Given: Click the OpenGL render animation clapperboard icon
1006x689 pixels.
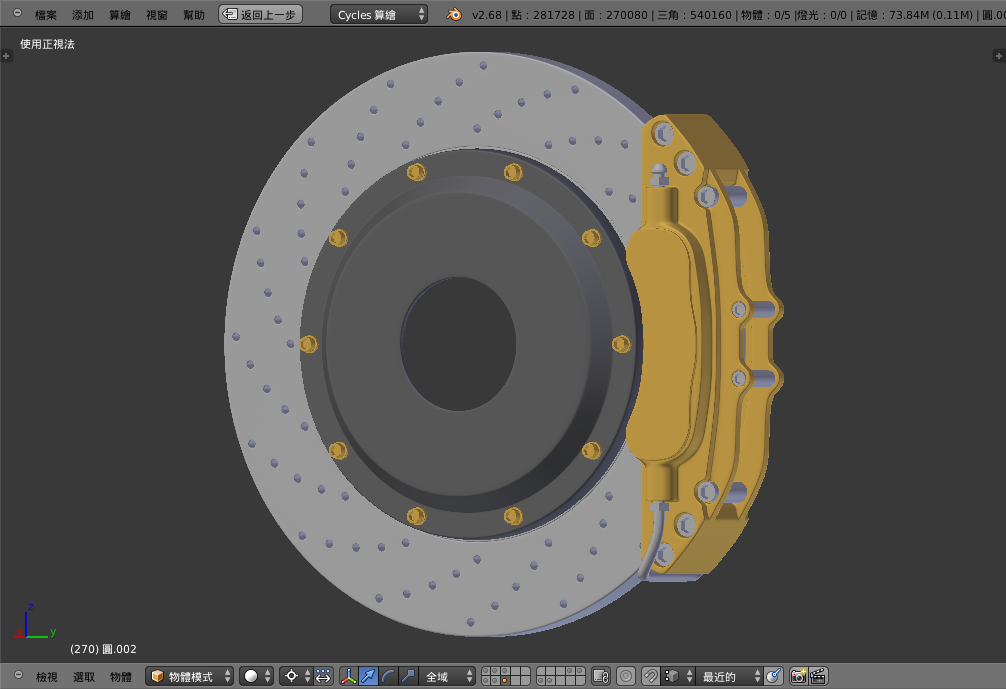Looking at the screenshot, I should [x=818, y=676].
